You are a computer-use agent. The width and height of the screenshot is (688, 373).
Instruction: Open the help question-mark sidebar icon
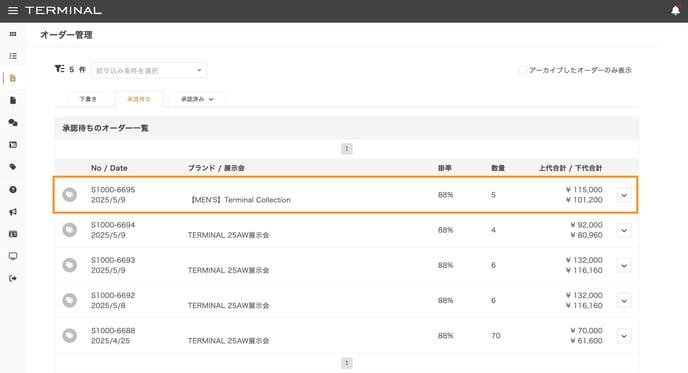pyautogui.click(x=13, y=190)
